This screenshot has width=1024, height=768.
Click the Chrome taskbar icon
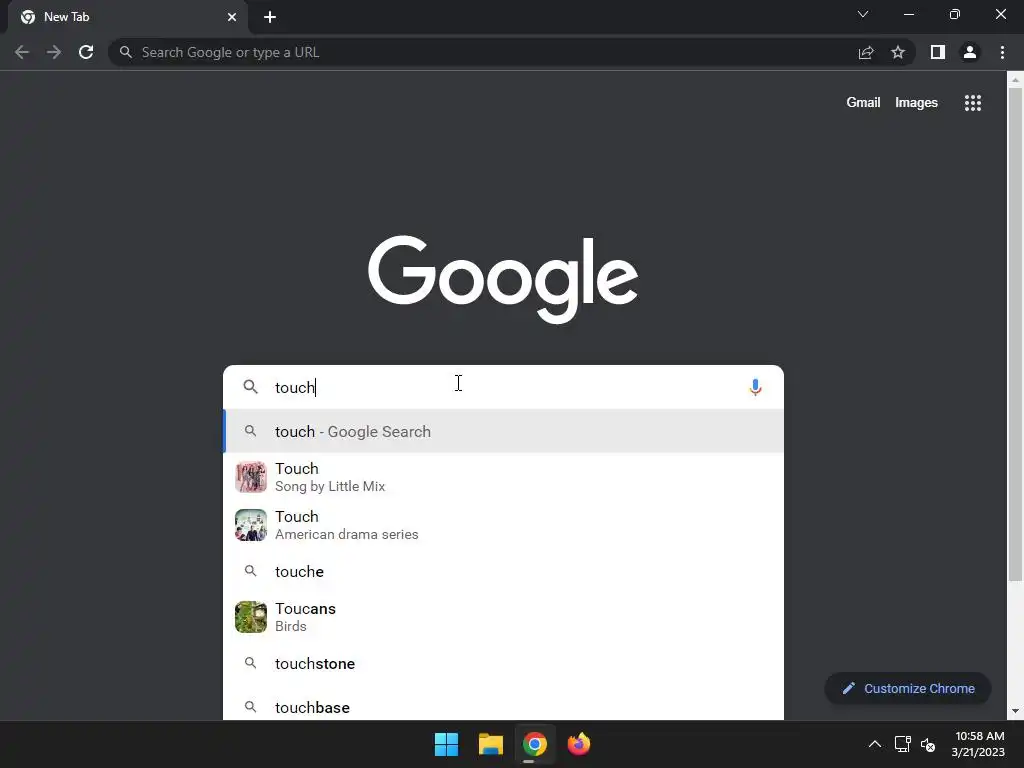[x=534, y=744]
